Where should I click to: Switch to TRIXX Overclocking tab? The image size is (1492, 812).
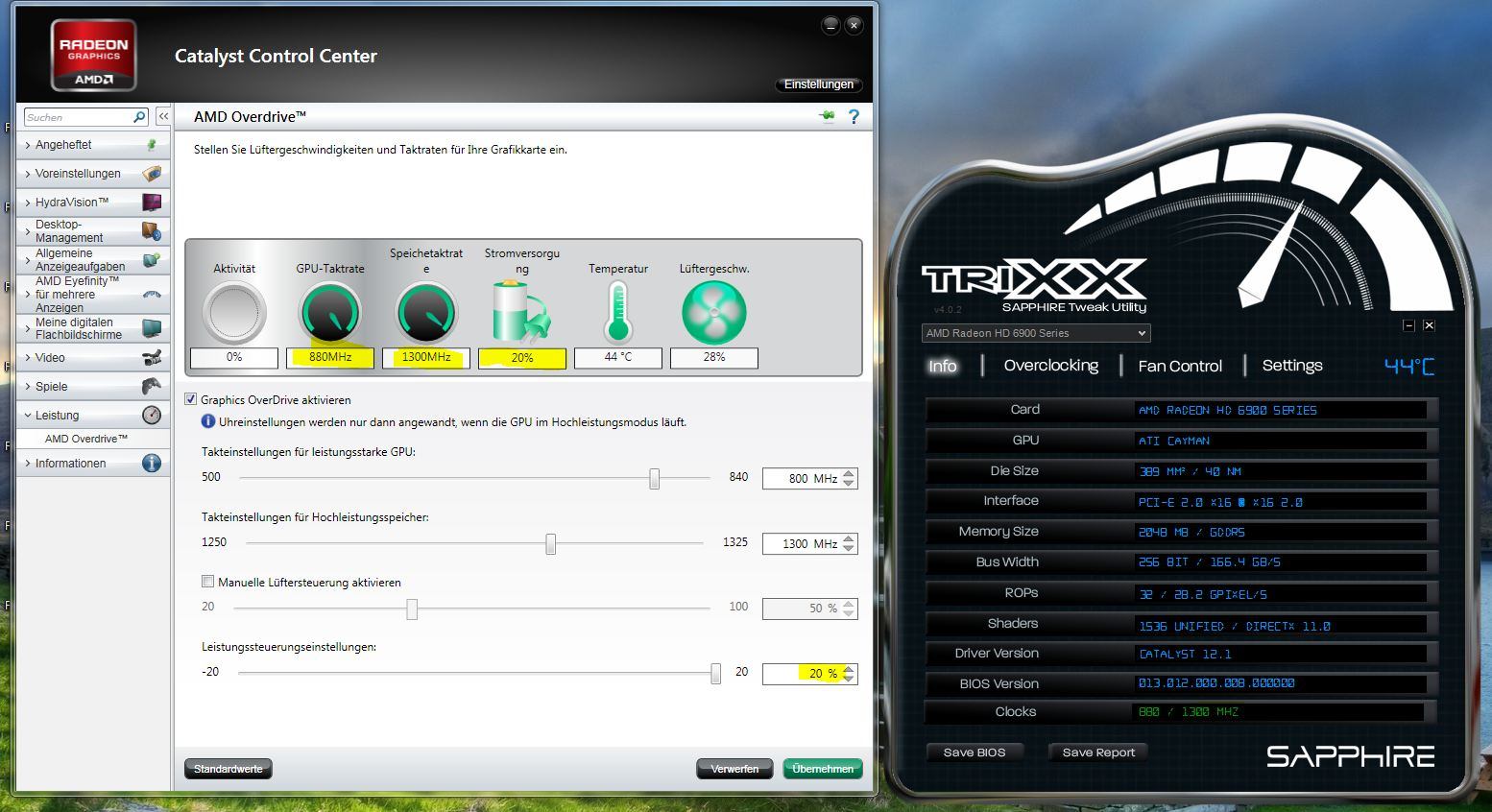pos(1050,366)
